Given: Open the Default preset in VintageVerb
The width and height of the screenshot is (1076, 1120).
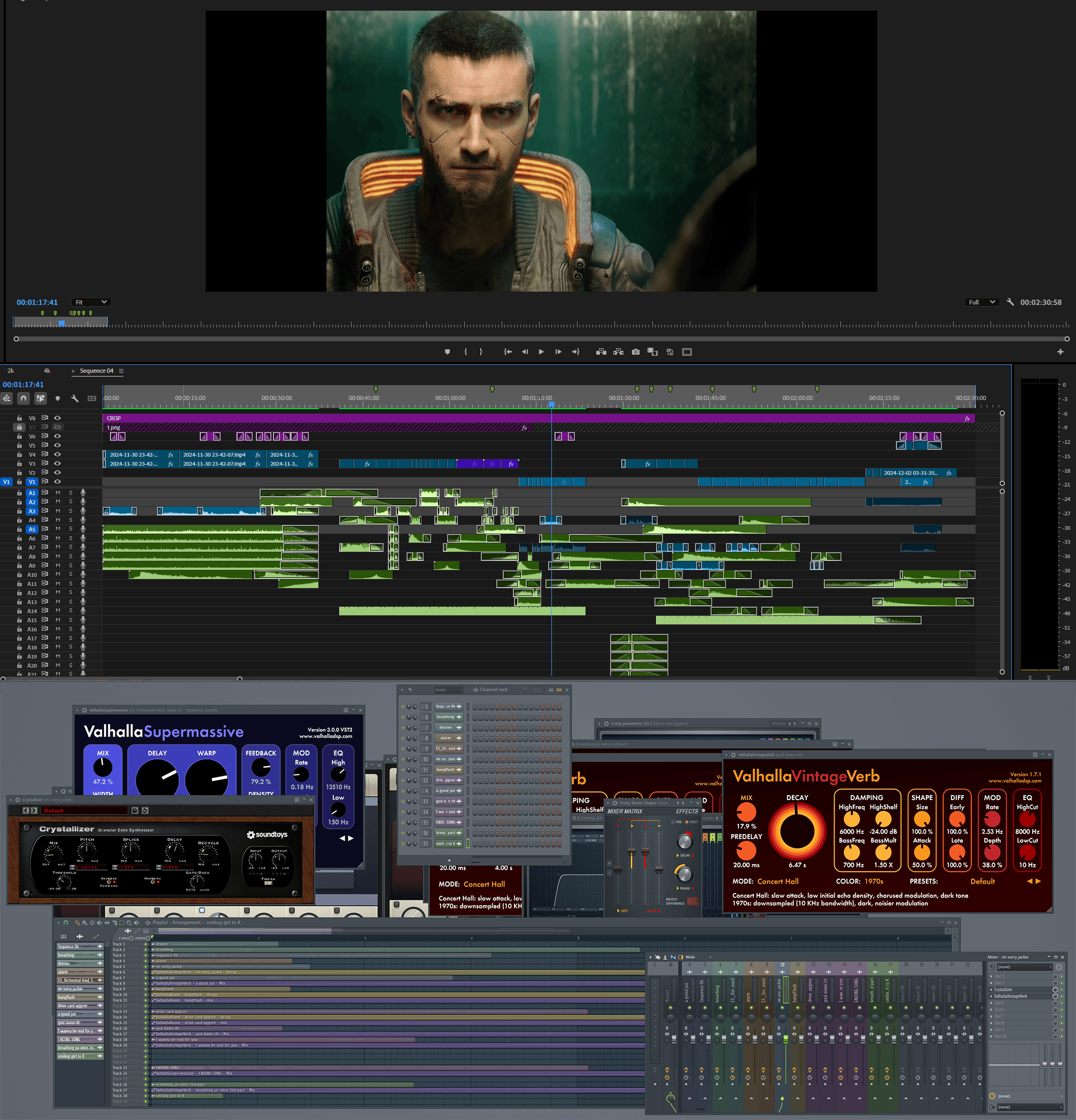Looking at the screenshot, I should pyautogui.click(x=982, y=881).
